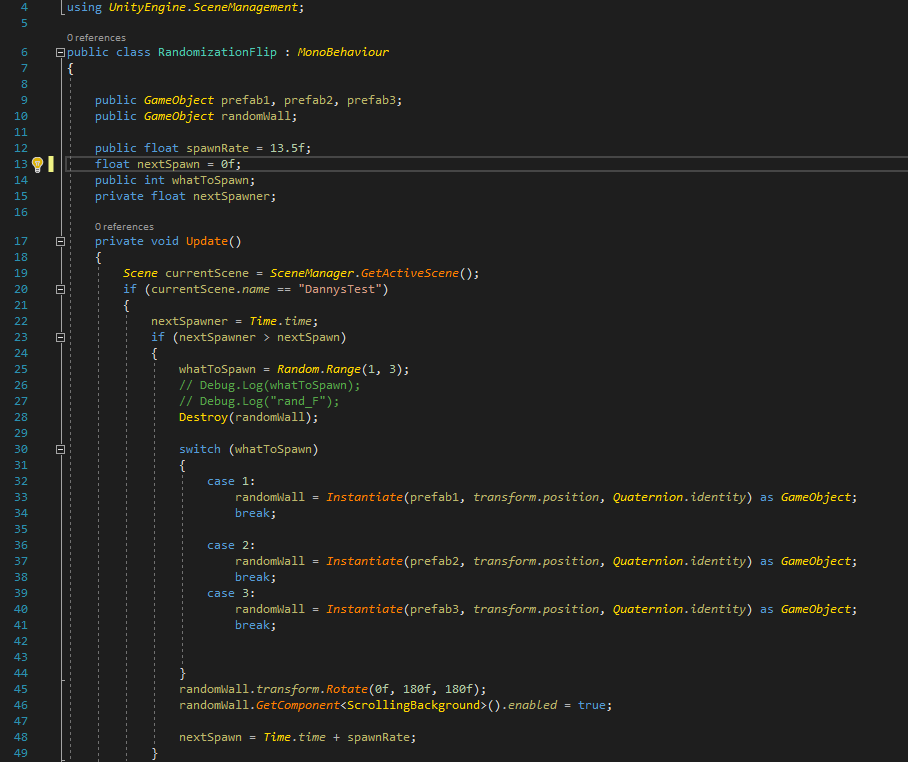Click 'enabled' property on line 46
The height and width of the screenshot is (762, 908).
point(532,705)
